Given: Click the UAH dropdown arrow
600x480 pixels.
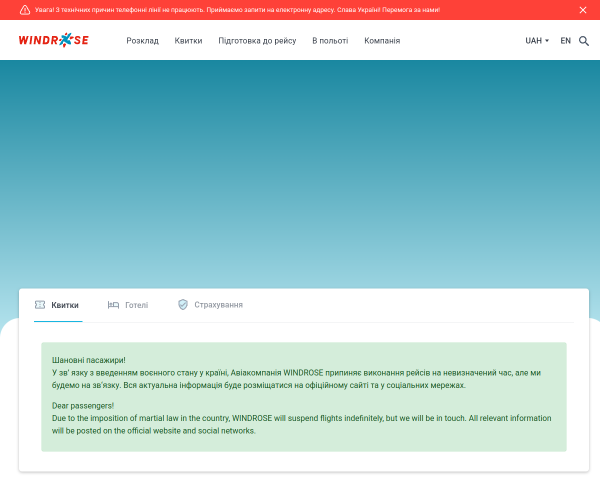Looking at the screenshot, I should [547, 41].
